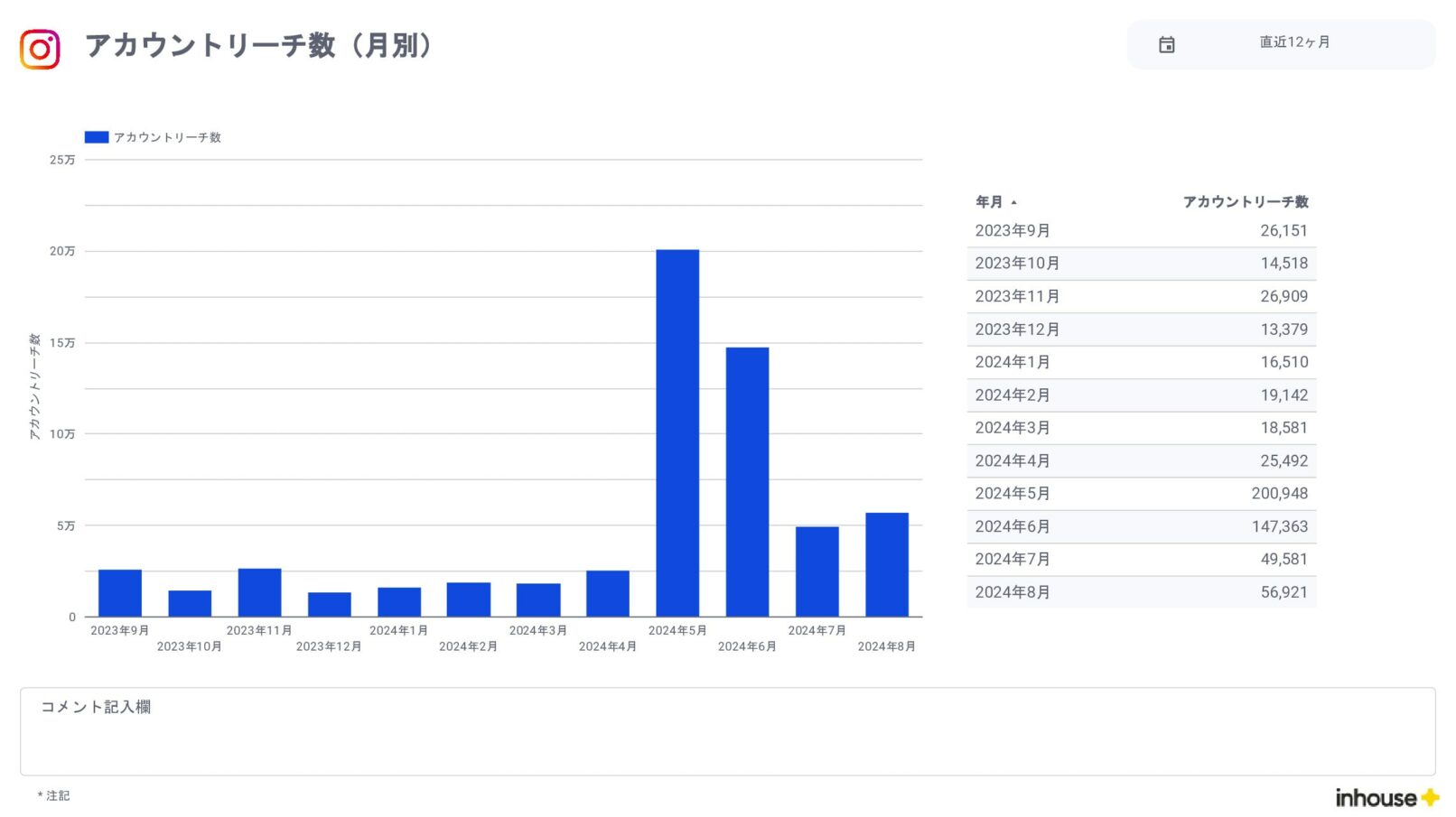Sort table by アカウントリーチ数 column header
The height and width of the screenshot is (817, 1456).
click(x=1245, y=201)
